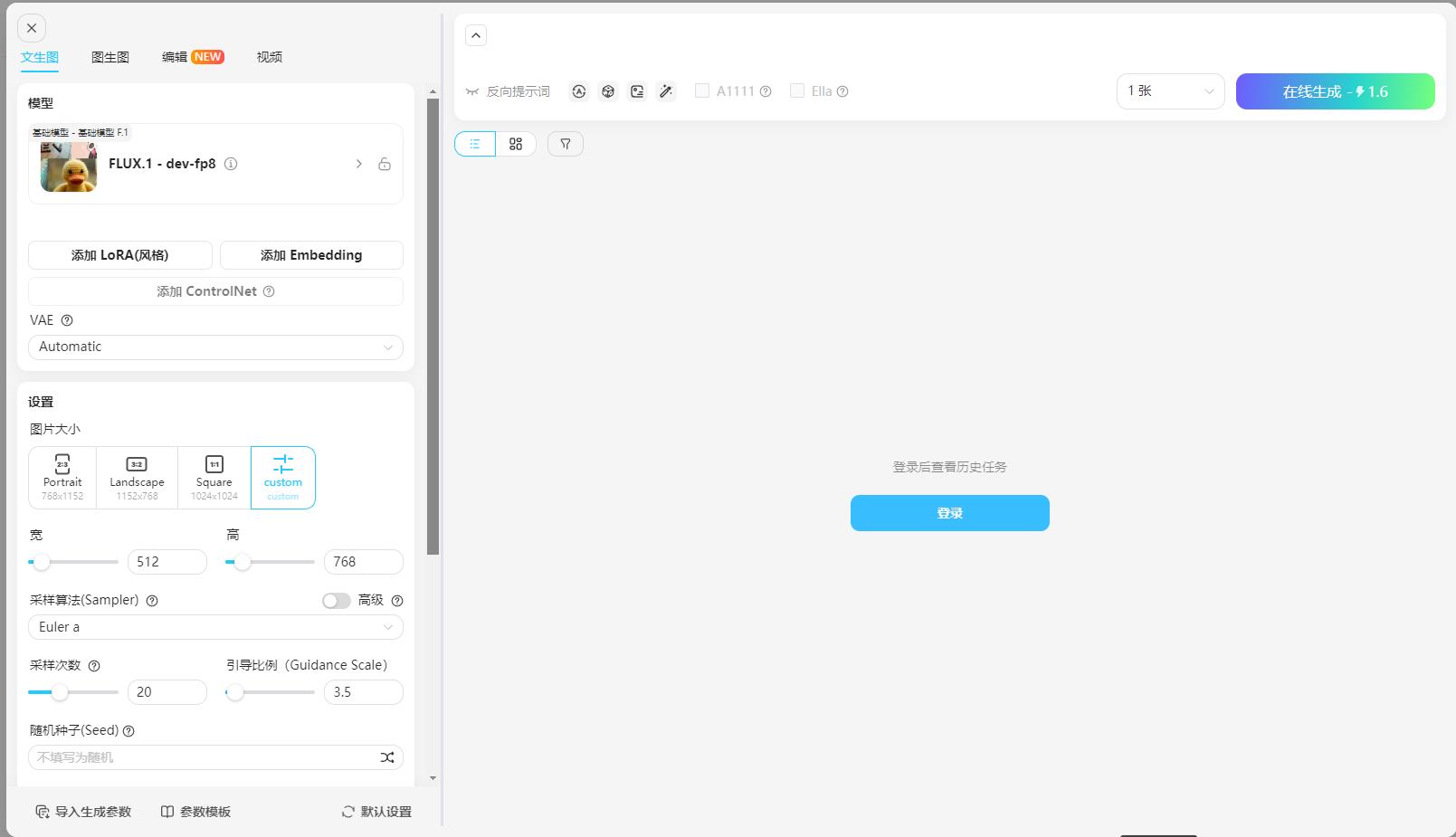This screenshot has height=837, width=1456.
Task: Switch to the 图生图 tab
Action: [x=110, y=57]
